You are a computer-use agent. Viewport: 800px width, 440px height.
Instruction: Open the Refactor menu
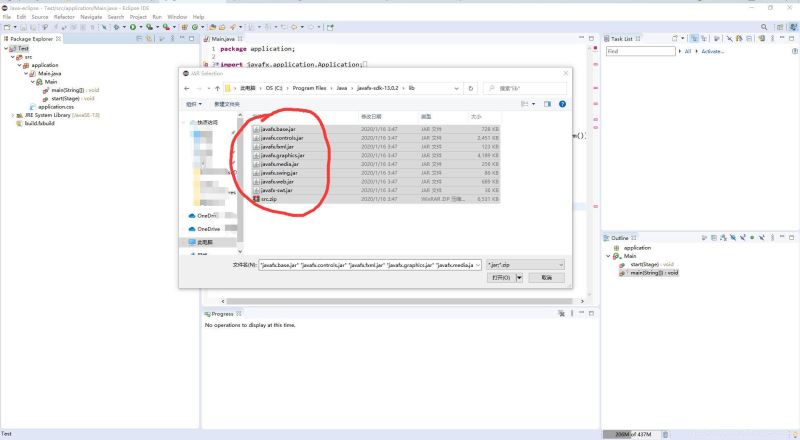coord(64,17)
